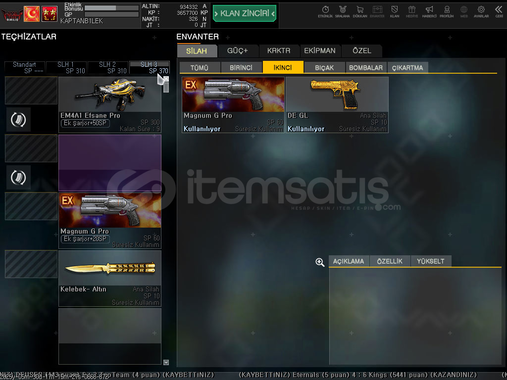Select the SLH 2 loadout slot
The image size is (507, 380).
pyautogui.click(x=108, y=68)
